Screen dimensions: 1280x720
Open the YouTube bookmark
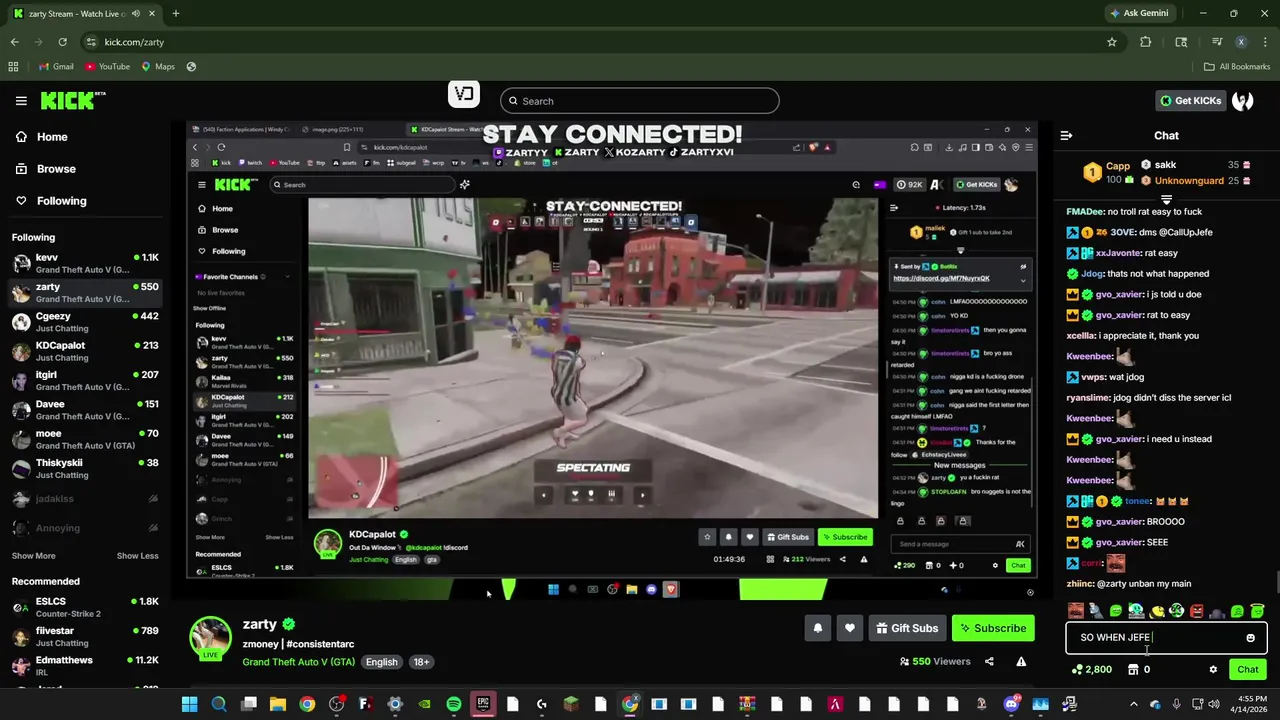[x=107, y=66]
